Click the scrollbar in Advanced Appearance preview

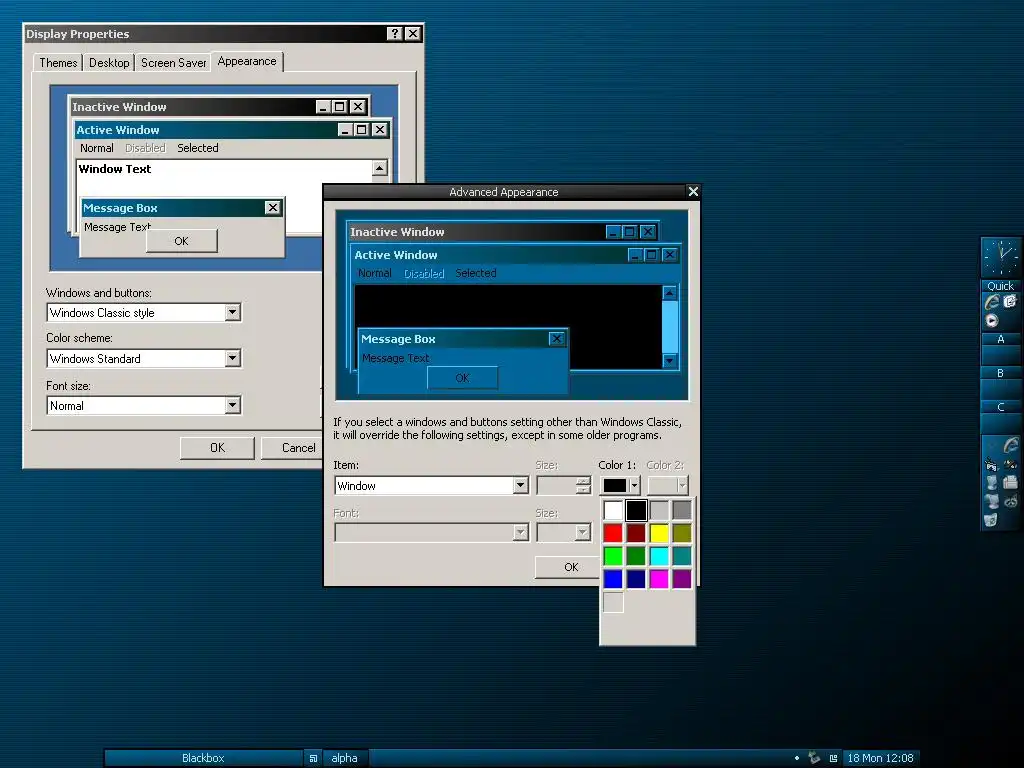pyautogui.click(x=670, y=327)
